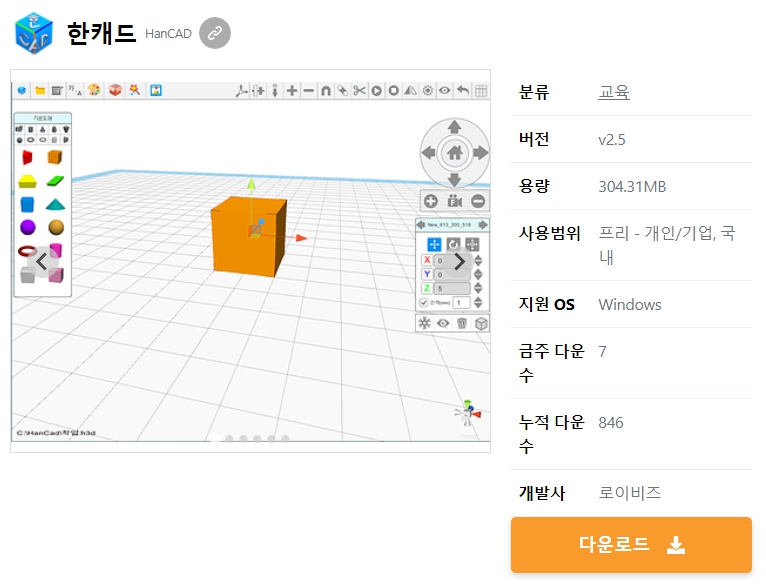766x588 pixels.
Task: Click the camera icon between zoom buttons
Action: pos(454,201)
